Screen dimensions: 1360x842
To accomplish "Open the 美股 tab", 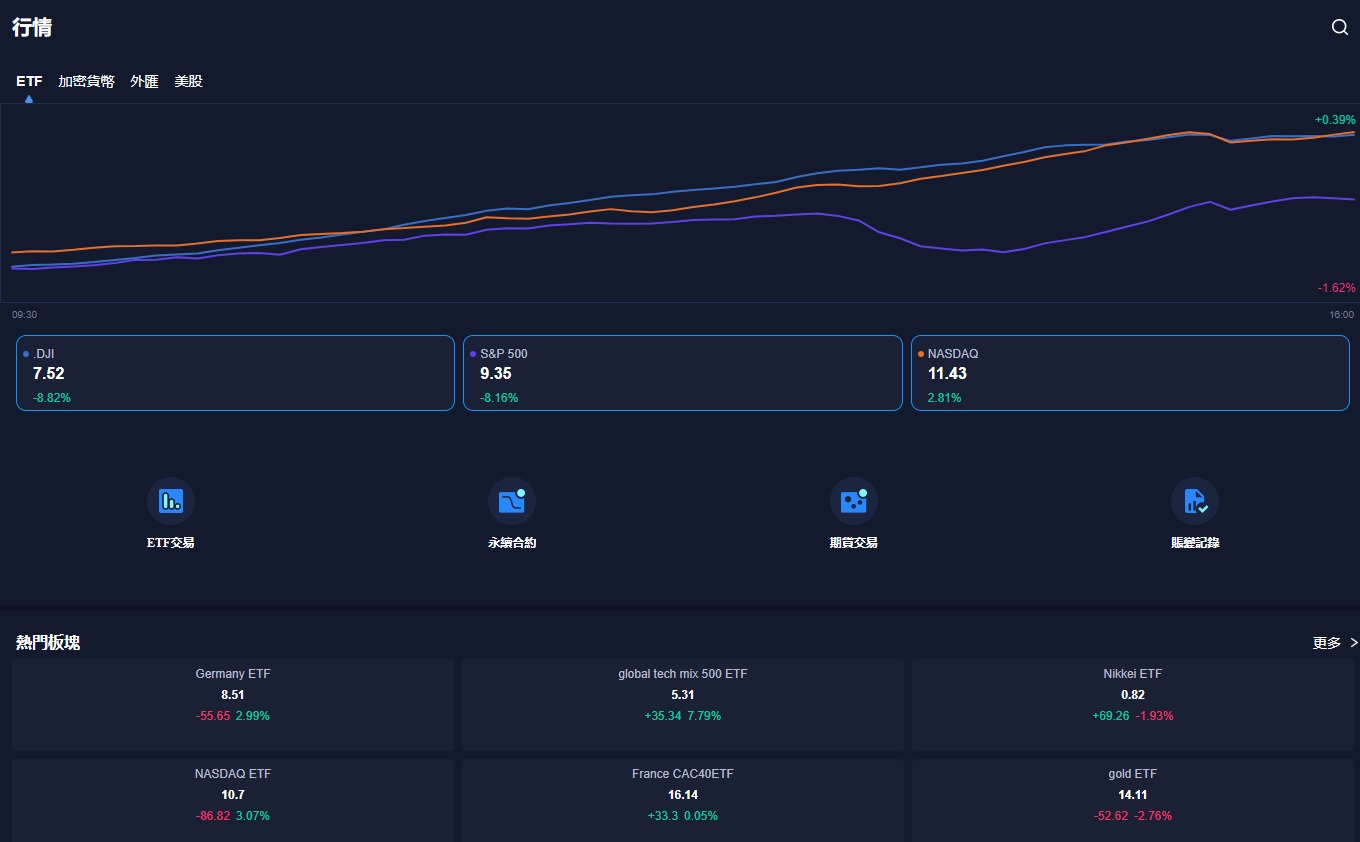I will click(188, 81).
